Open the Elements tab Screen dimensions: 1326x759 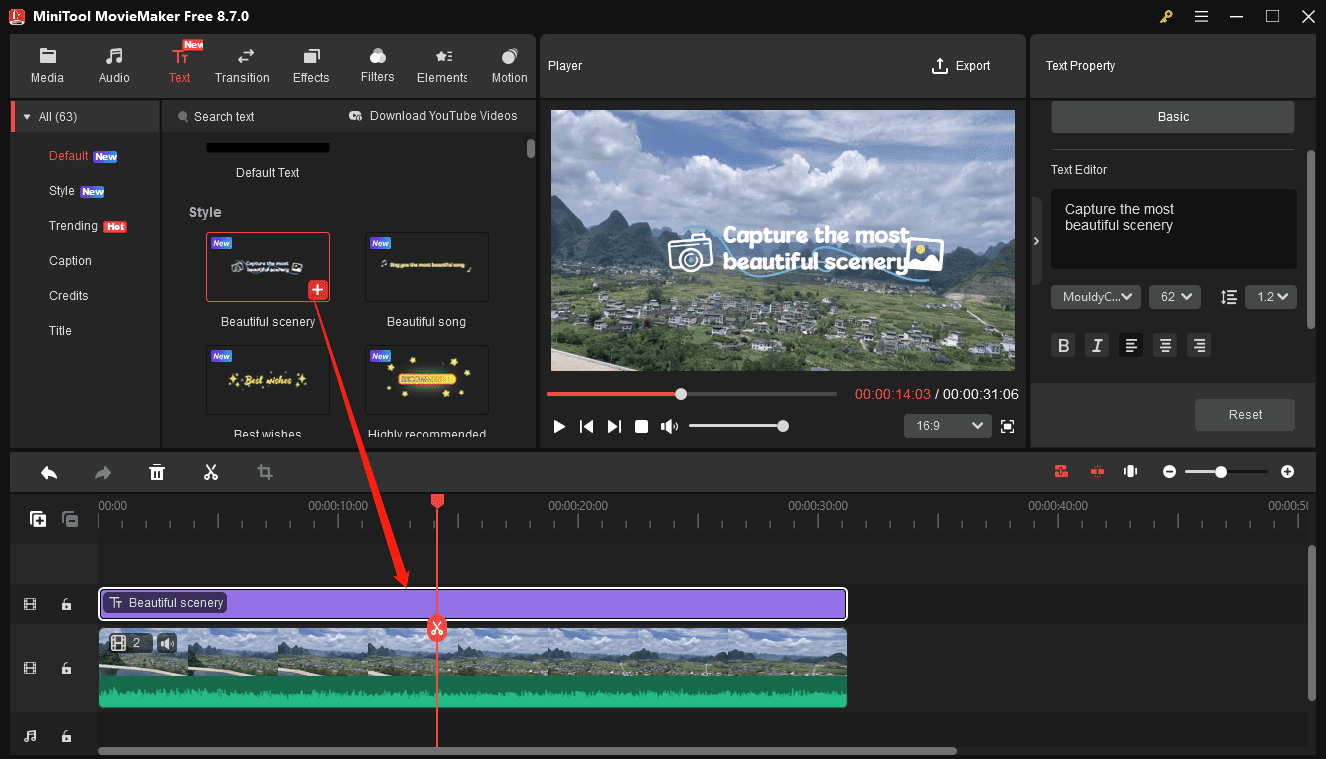coord(442,66)
